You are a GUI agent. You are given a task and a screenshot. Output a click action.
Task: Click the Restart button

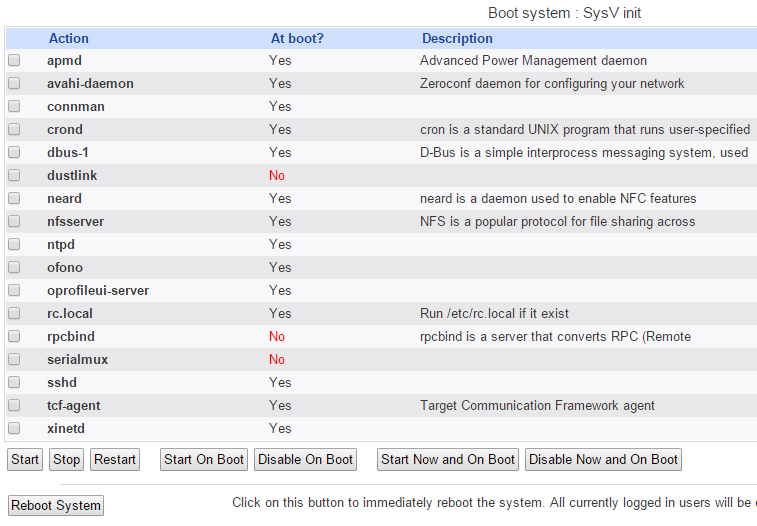pos(115,460)
